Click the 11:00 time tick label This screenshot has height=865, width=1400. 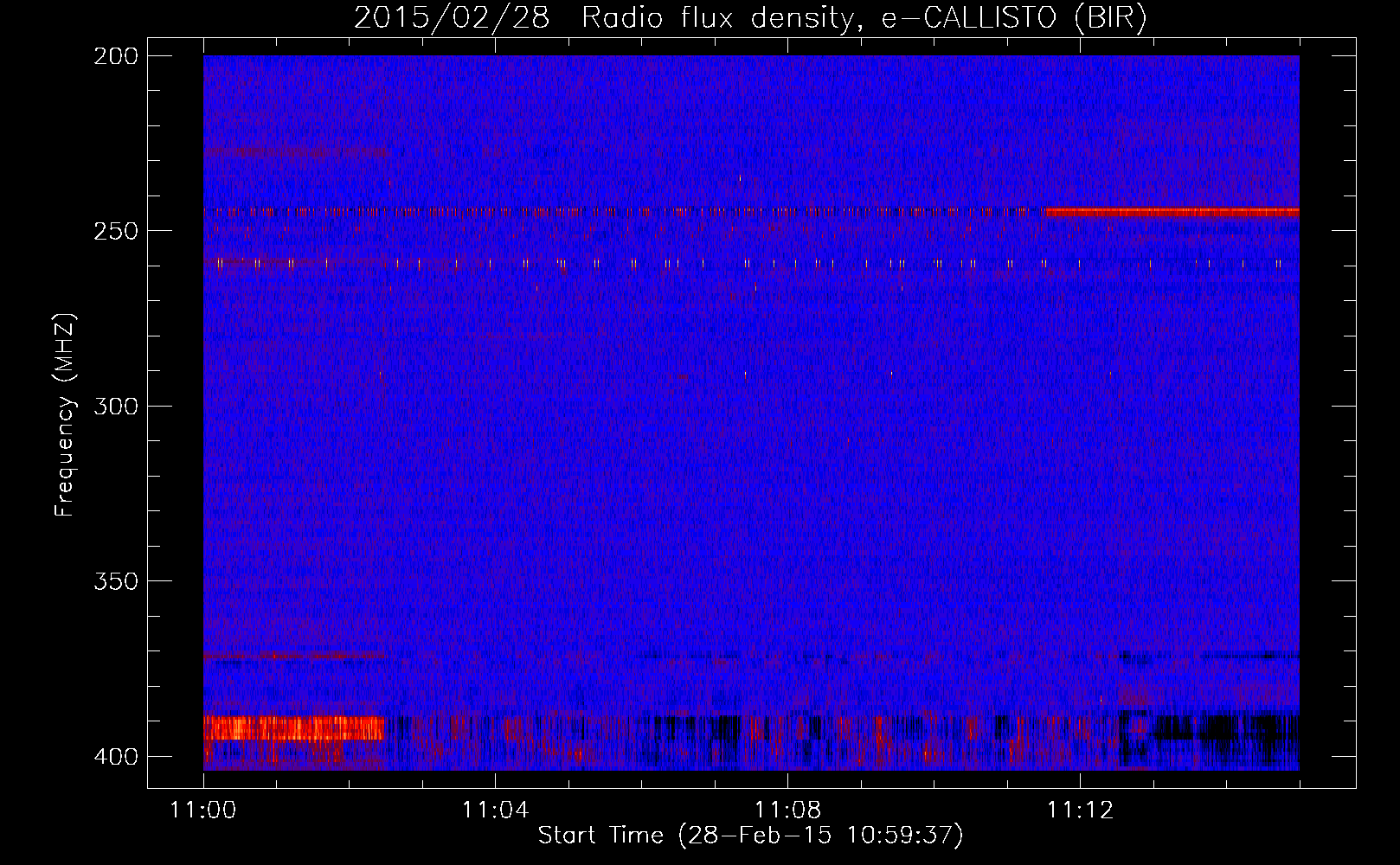203,811
